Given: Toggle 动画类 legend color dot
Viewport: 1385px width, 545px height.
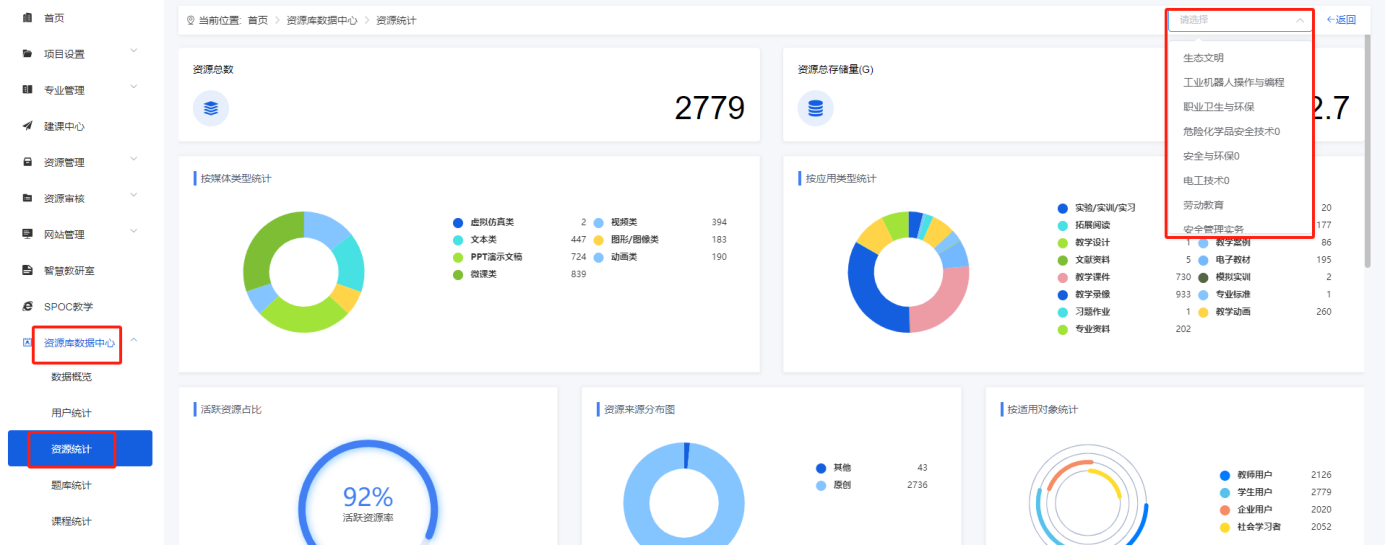Looking at the screenshot, I should (x=599, y=257).
